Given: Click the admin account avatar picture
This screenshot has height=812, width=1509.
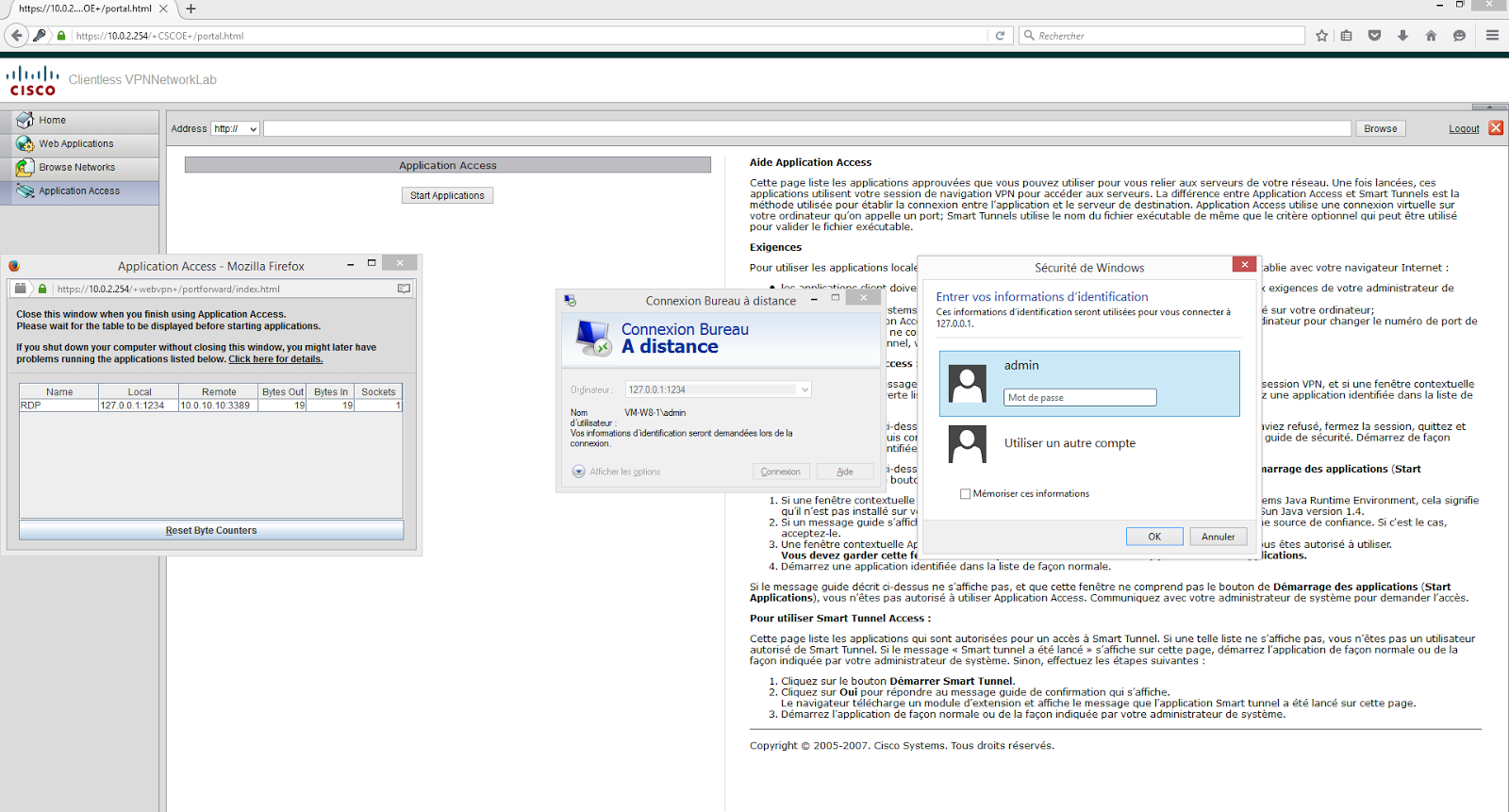Looking at the screenshot, I should click(968, 384).
